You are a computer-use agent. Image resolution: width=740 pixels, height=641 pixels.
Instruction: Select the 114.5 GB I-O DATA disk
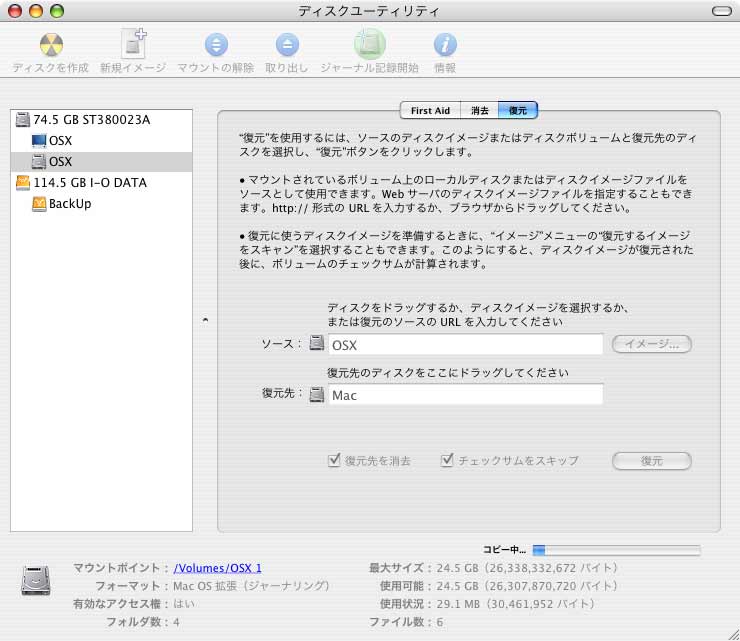coord(90,183)
